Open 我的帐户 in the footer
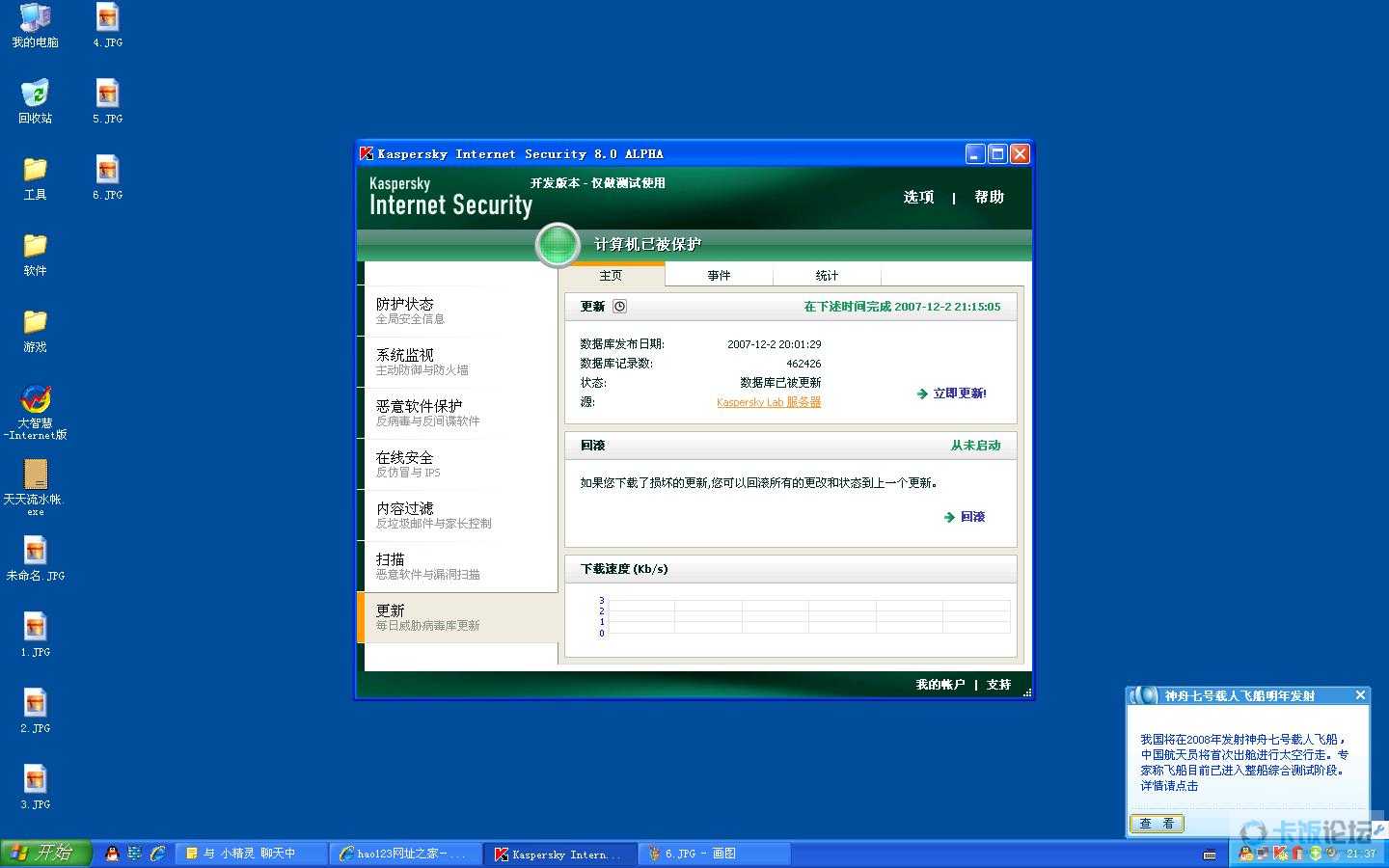The height and width of the screenshot is (868, 1389). 940,685
